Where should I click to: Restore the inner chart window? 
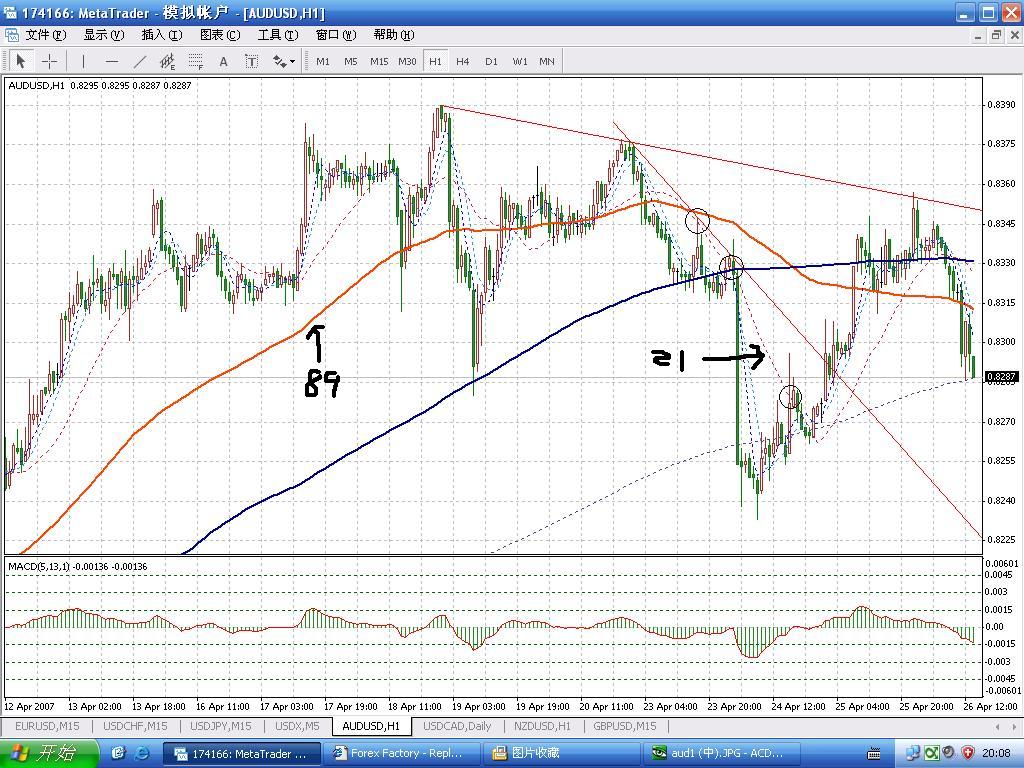[995, 35]
